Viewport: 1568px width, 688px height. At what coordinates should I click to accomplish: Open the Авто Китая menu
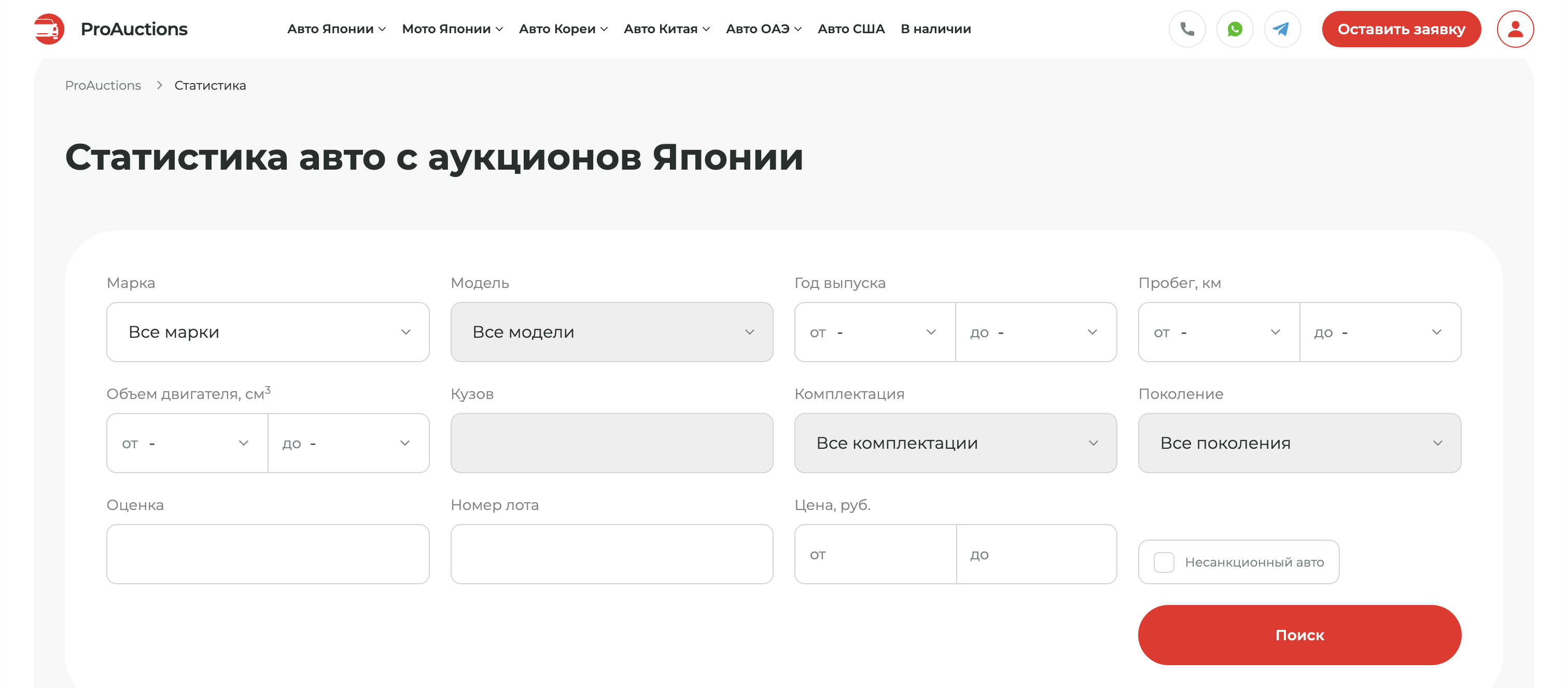(666, 29)
